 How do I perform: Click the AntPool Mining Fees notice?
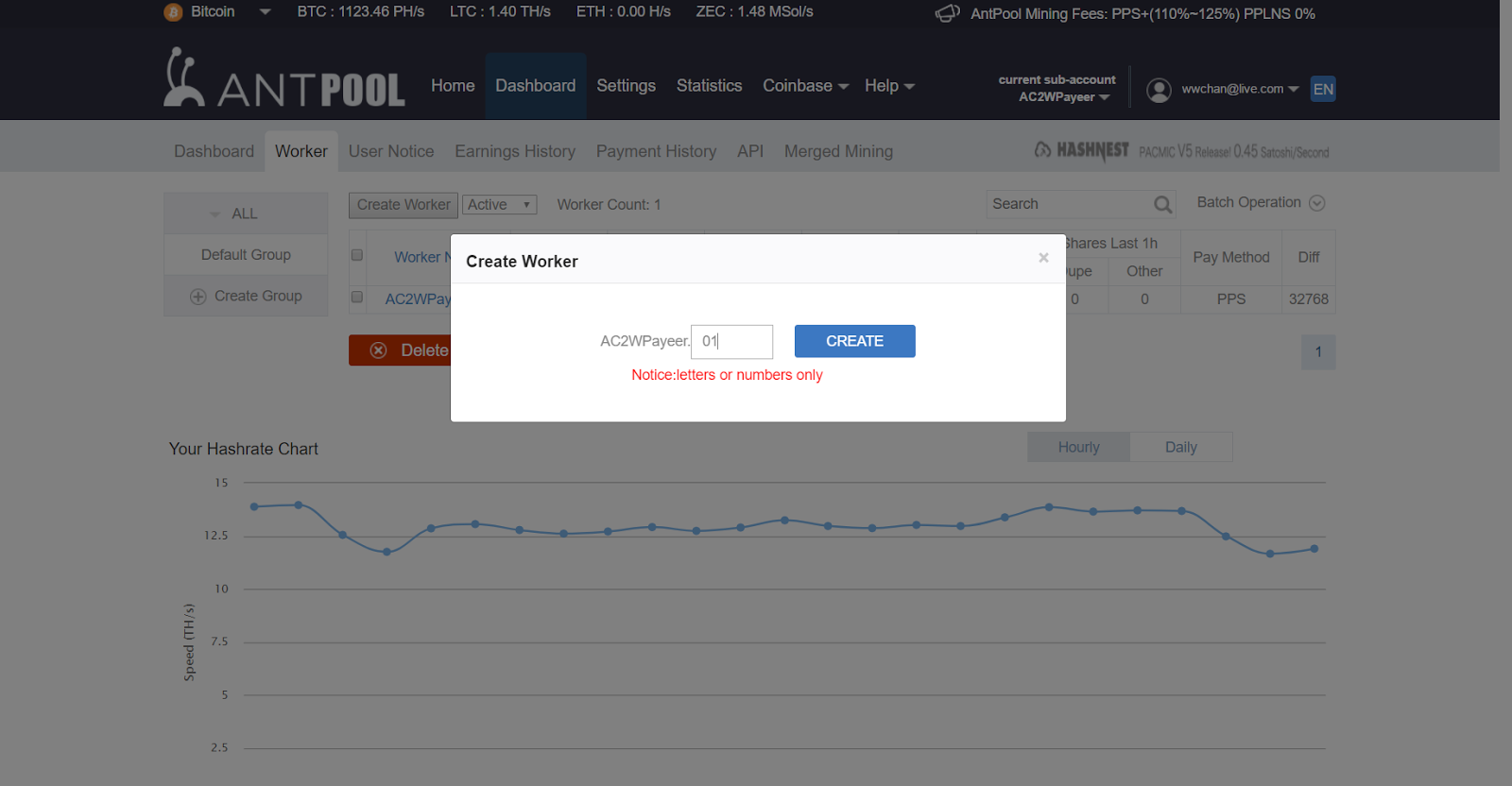tap(1143, 14)
